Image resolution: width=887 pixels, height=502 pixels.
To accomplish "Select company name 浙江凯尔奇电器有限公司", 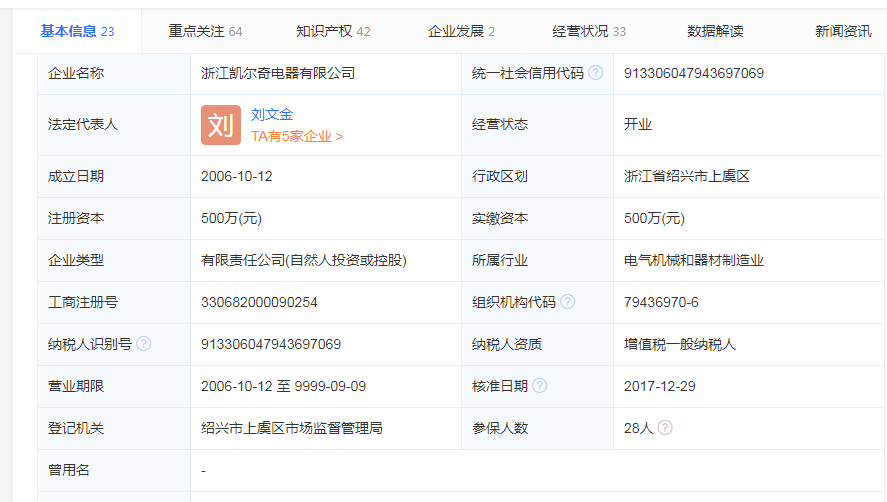I will tap(278, 73).
